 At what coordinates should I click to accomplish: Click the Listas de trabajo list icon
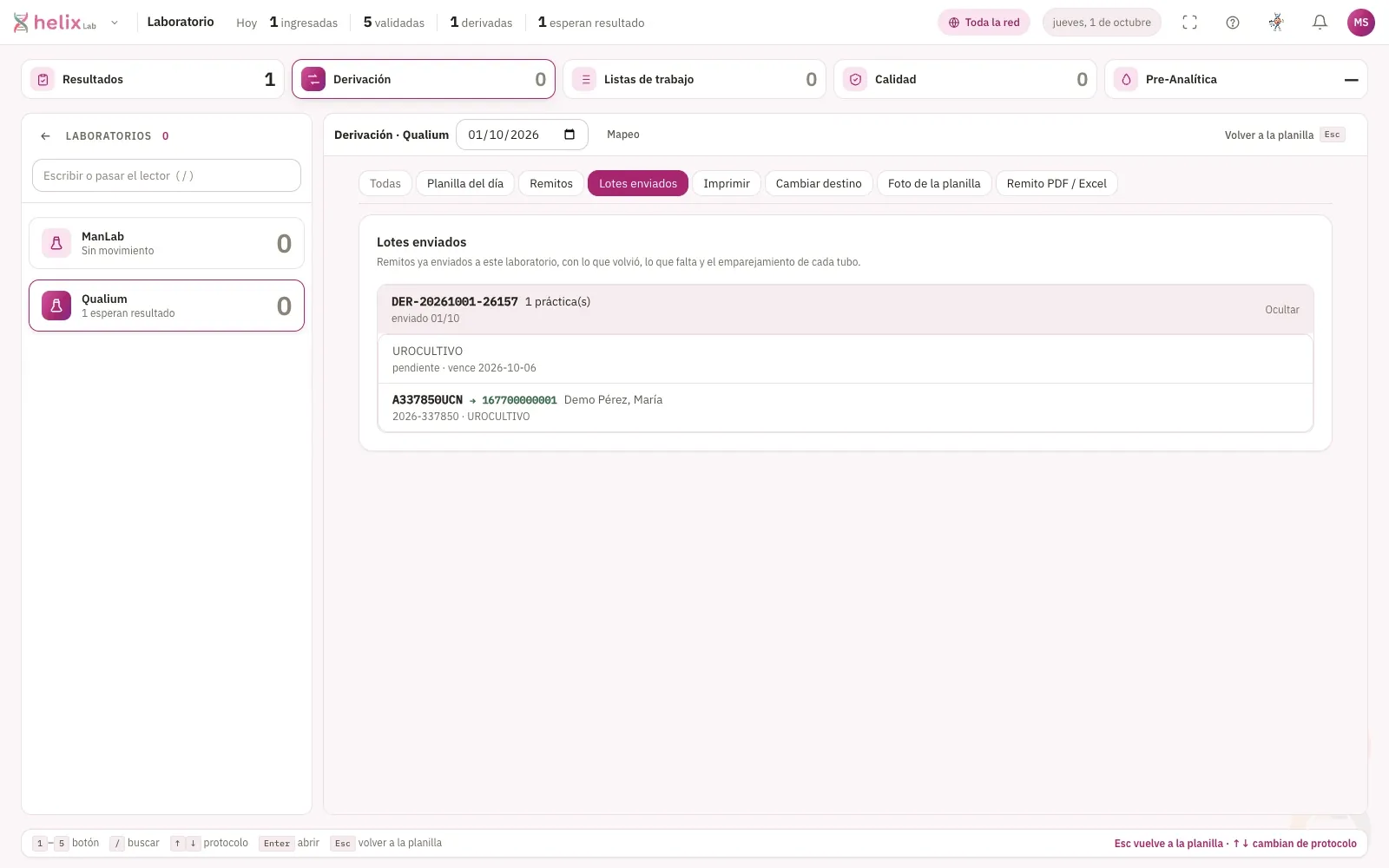point(584,79)
